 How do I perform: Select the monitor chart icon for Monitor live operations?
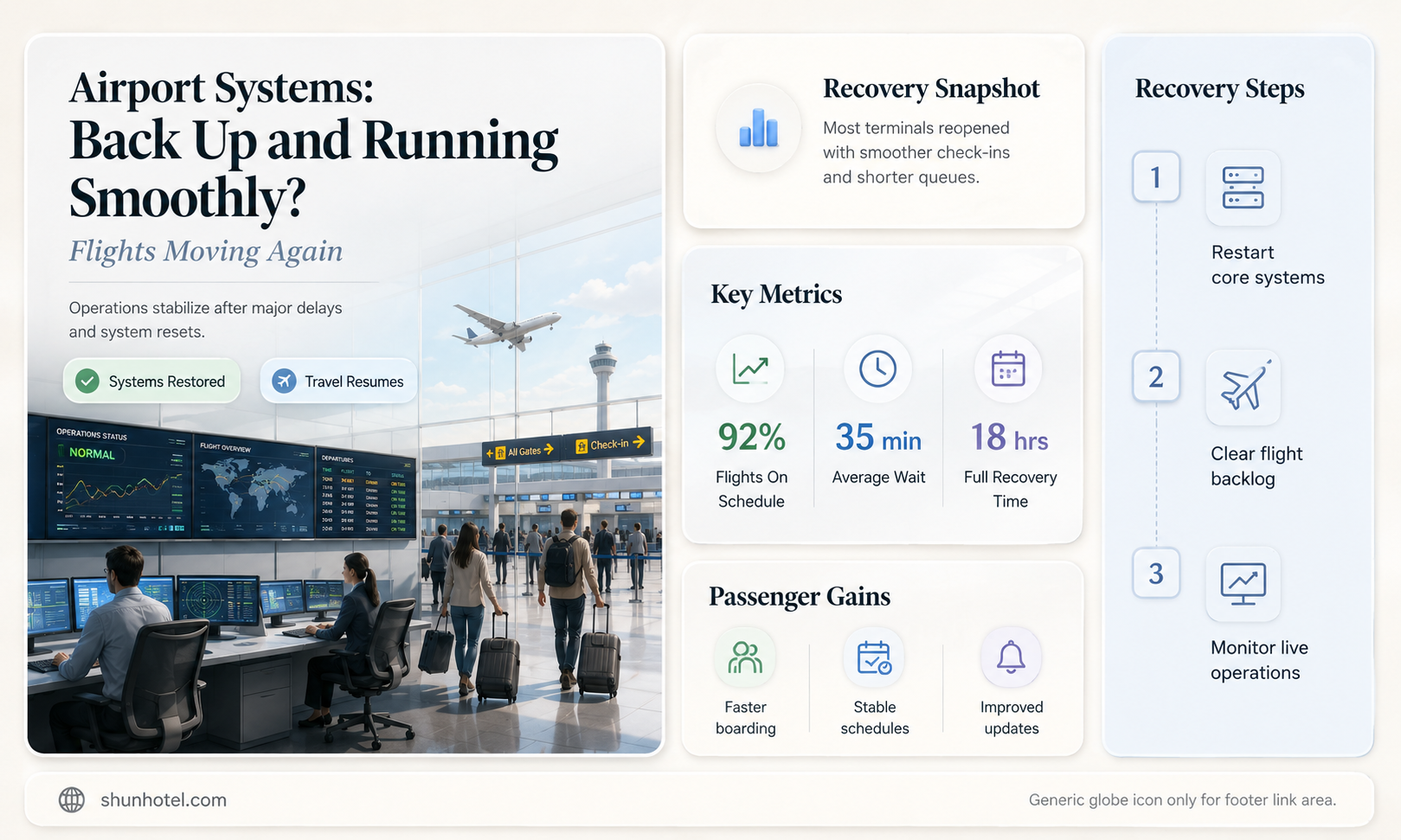1243,584
